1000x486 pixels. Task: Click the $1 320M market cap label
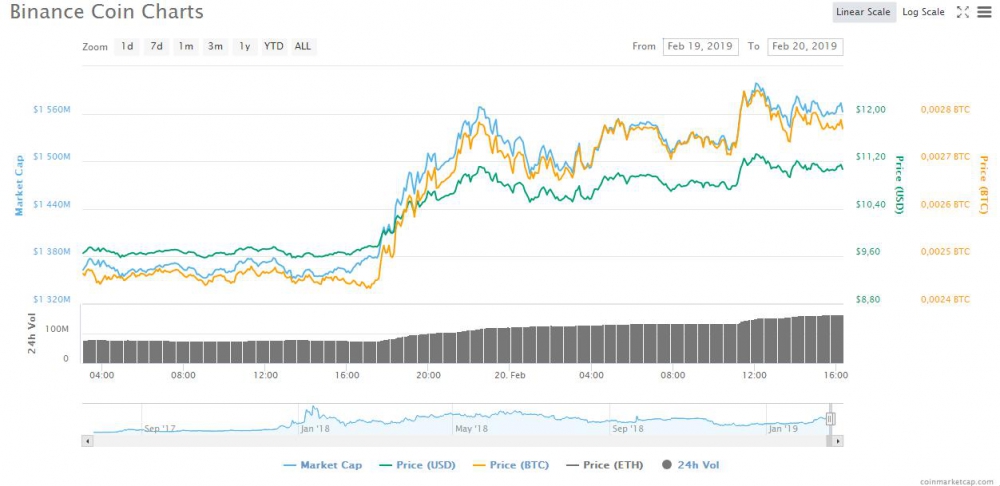pos(51,299)
